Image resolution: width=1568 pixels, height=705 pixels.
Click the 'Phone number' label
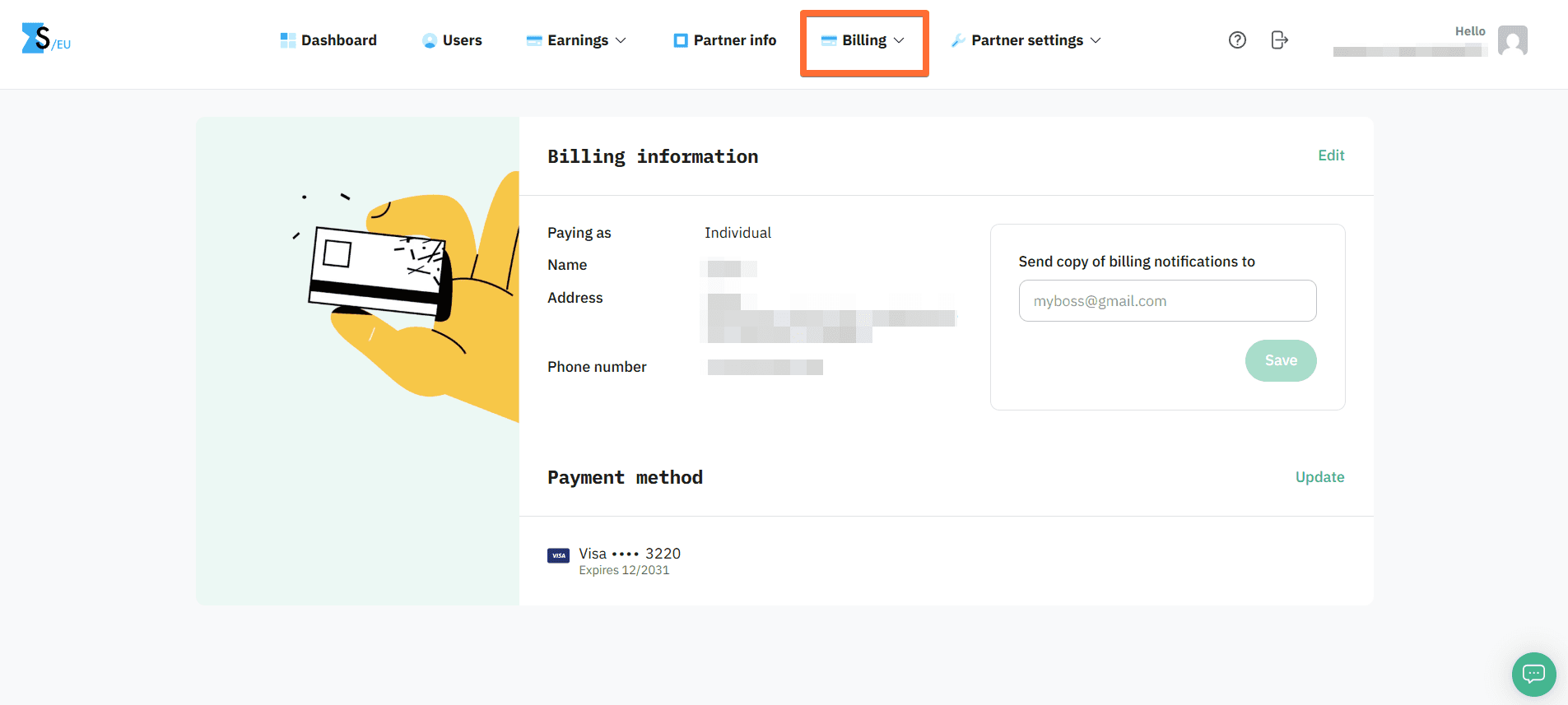[597, 367]
